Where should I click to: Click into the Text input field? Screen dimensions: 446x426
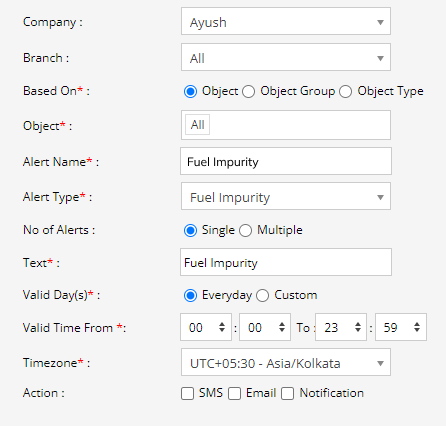[x=286, y=262]
